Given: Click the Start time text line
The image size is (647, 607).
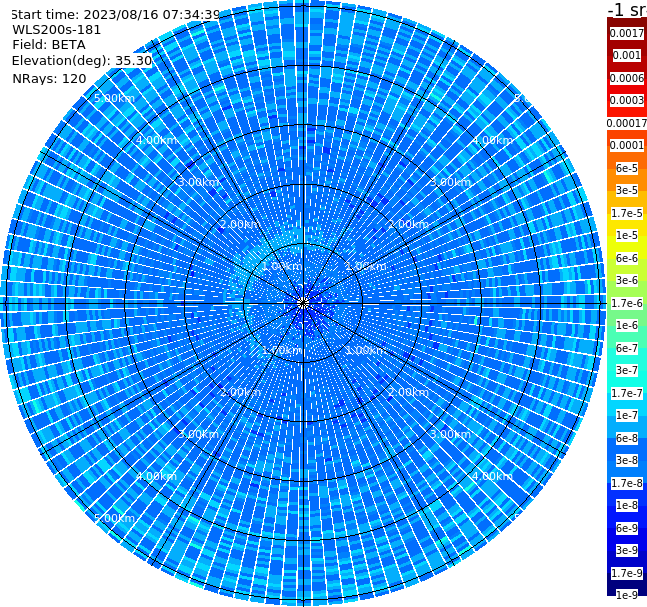Looking at the screenshot, I should (116, 15).
